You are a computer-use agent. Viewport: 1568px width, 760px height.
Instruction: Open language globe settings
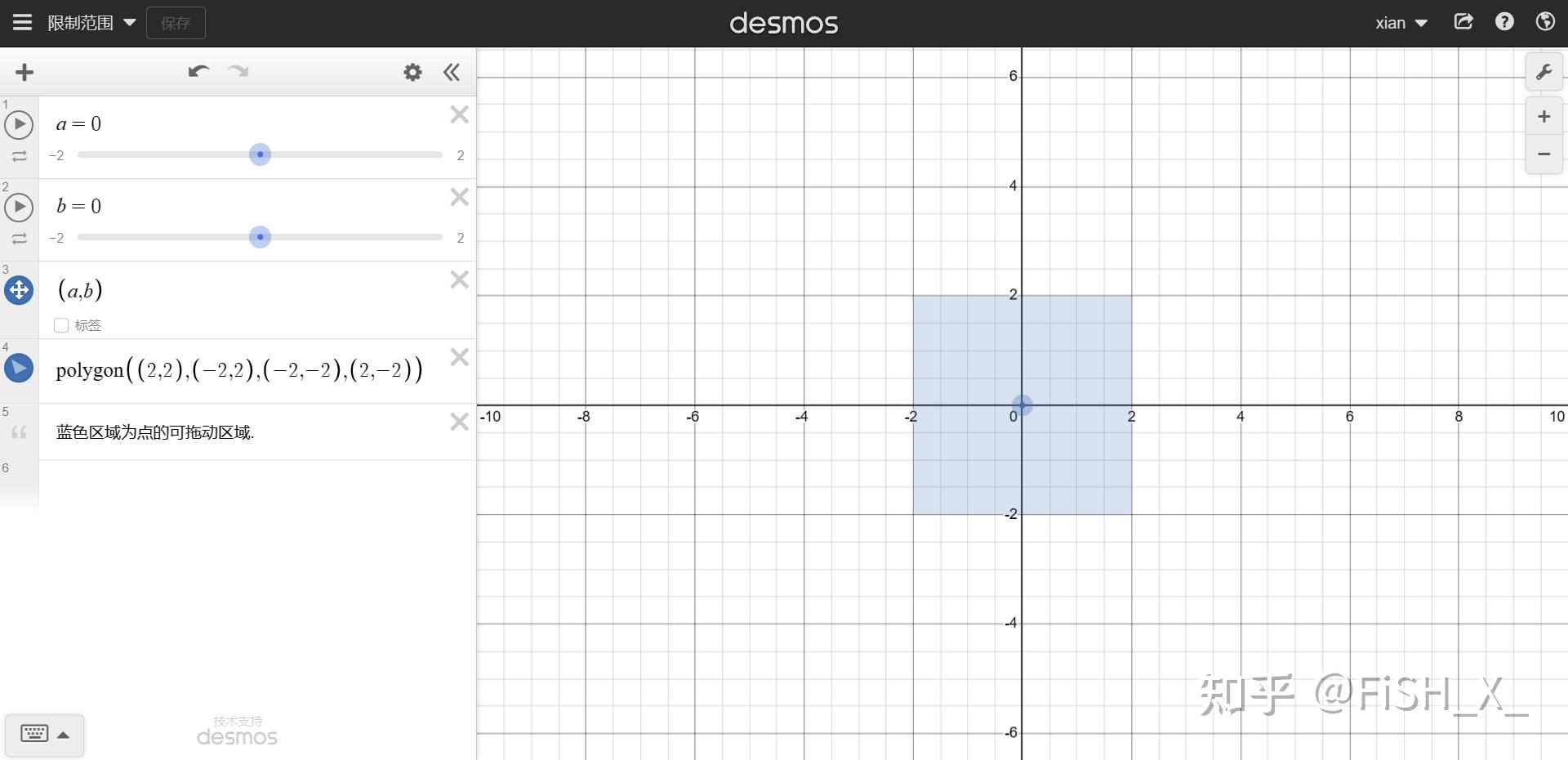pos(1544,22)
